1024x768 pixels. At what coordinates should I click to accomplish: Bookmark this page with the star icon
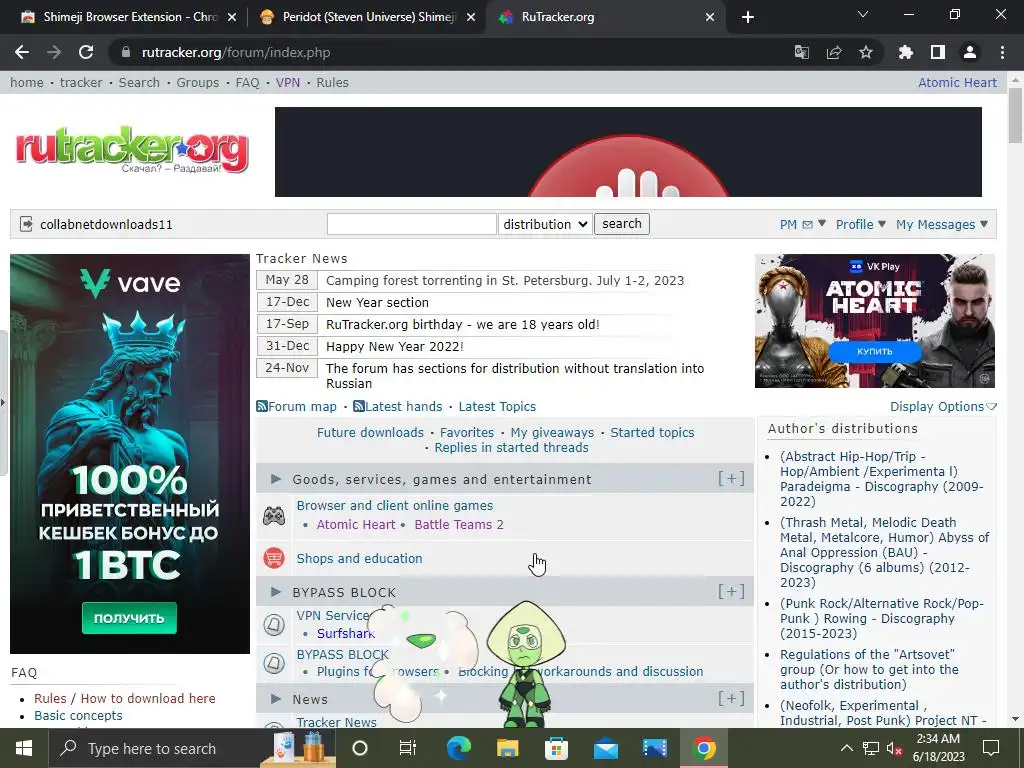pos(866,52)
